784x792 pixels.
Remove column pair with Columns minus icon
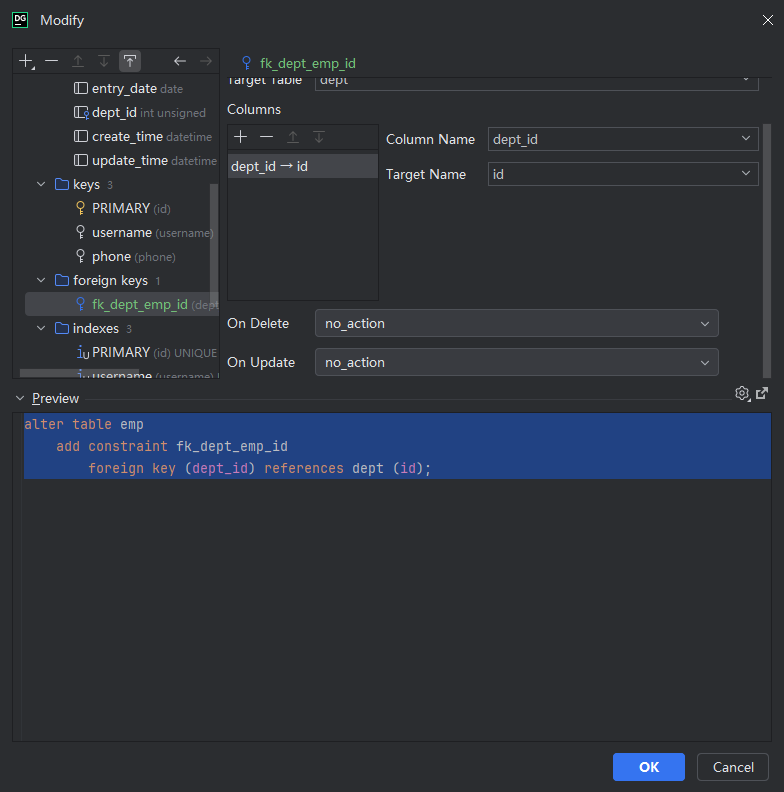coord(266,137)
